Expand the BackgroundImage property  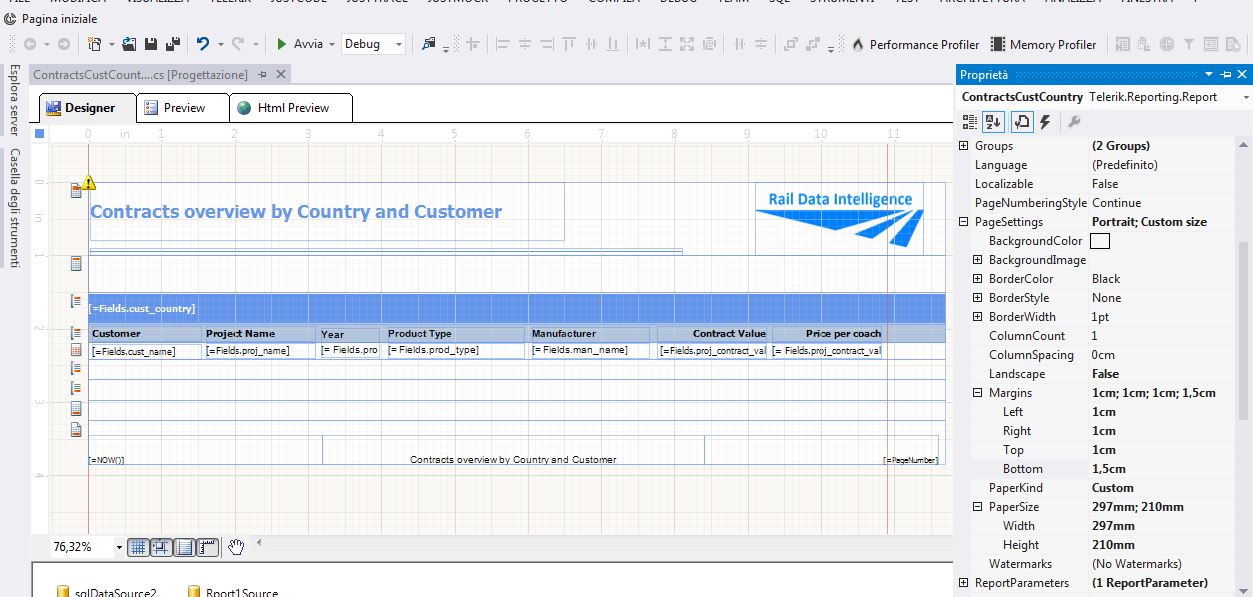pos(978,260)
